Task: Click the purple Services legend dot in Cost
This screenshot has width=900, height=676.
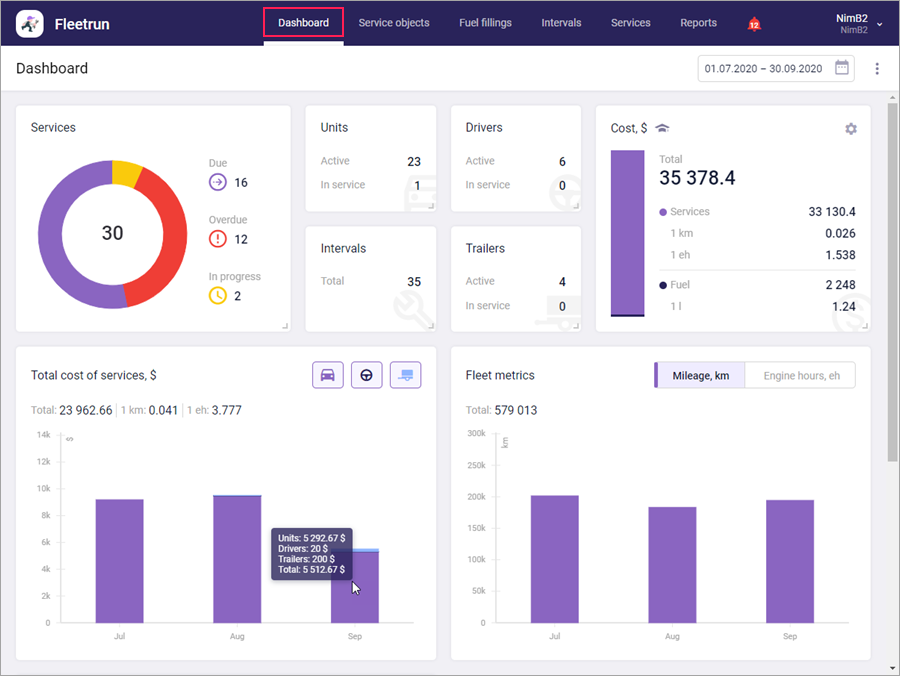Action: pyautogui.click(x=663, y=212)
